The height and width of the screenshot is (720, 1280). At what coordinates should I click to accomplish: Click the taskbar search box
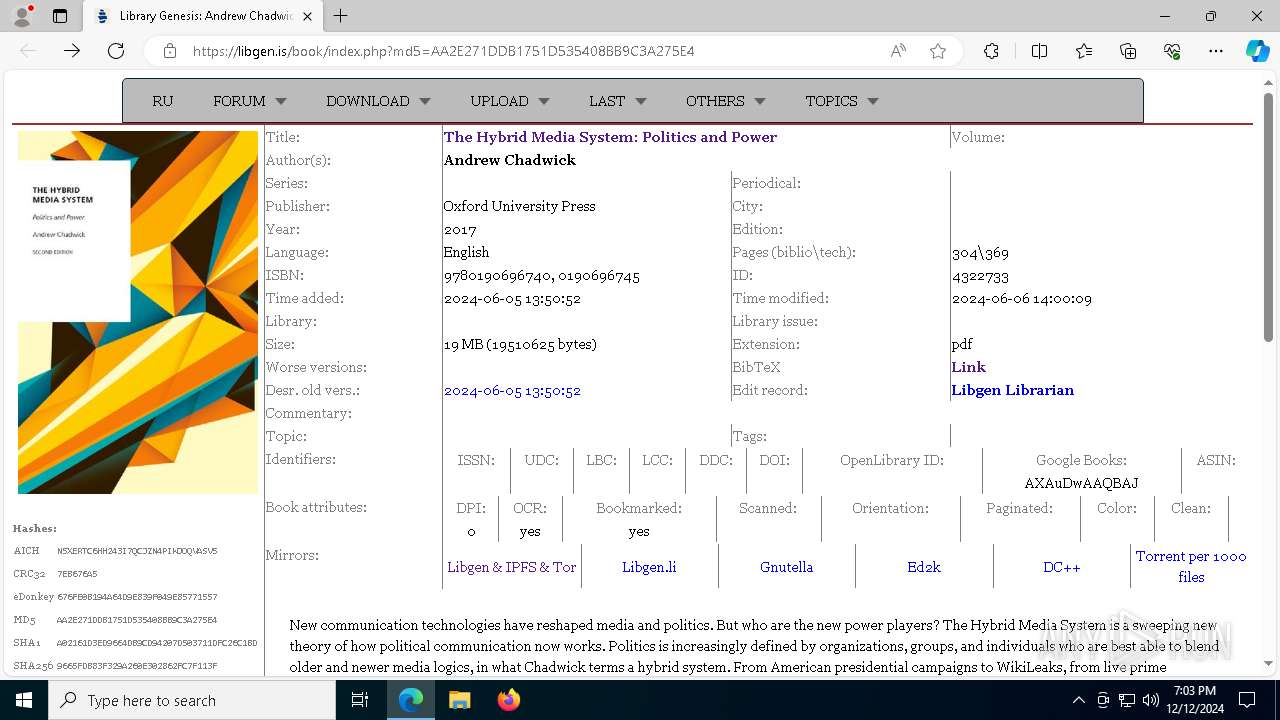pos(192,700)
